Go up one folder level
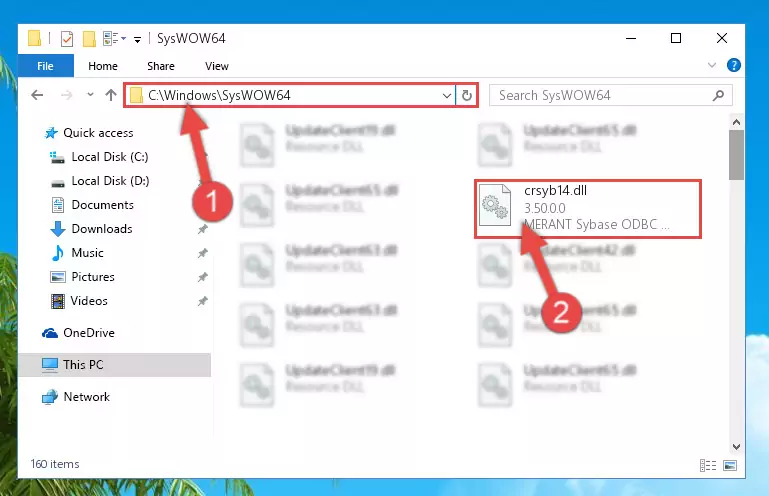Image resolution: width=769 pixels, height=496 pixels. coord(111,95)
